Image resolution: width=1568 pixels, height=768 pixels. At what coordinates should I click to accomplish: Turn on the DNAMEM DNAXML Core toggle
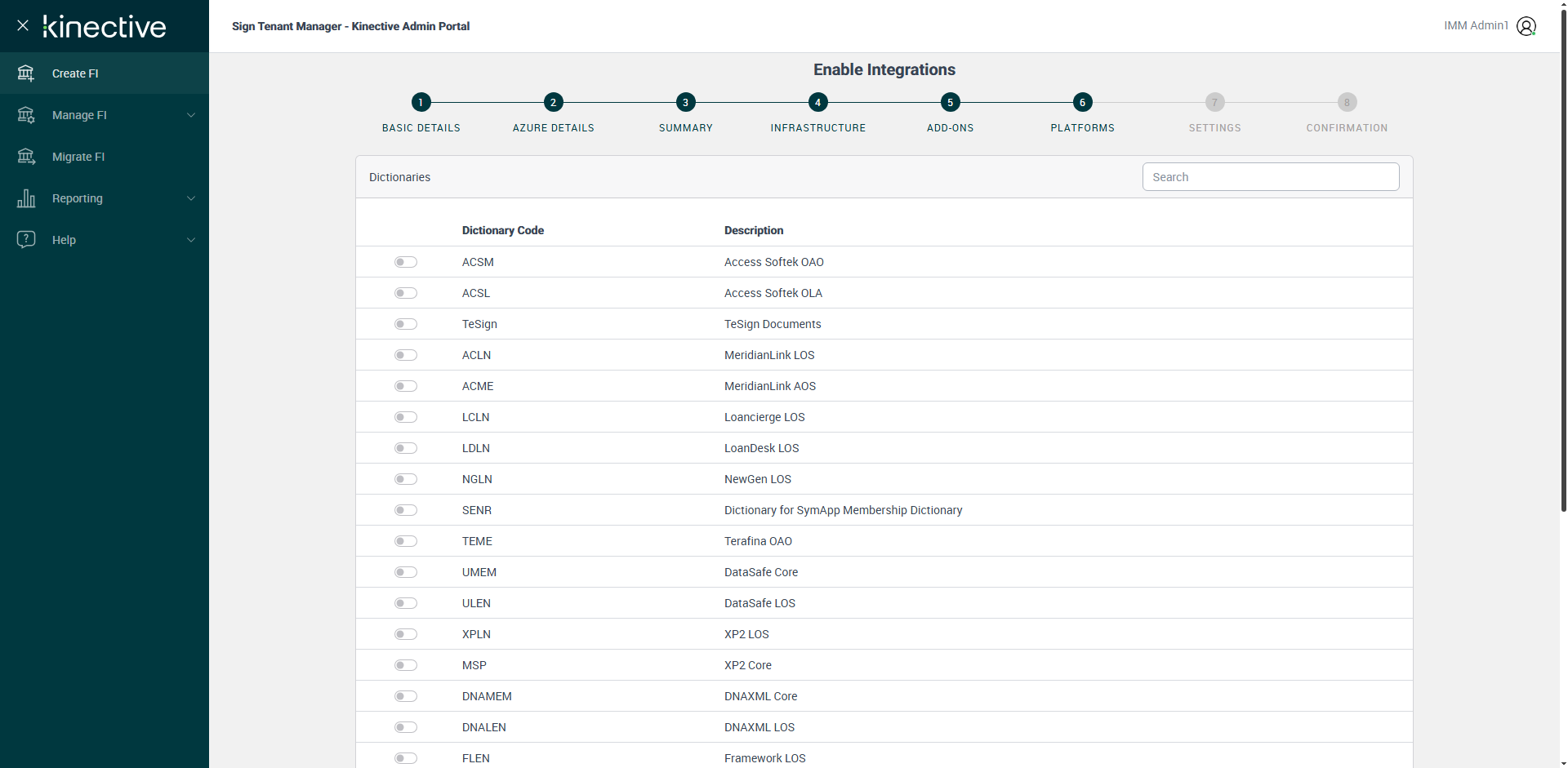[406, 696]
